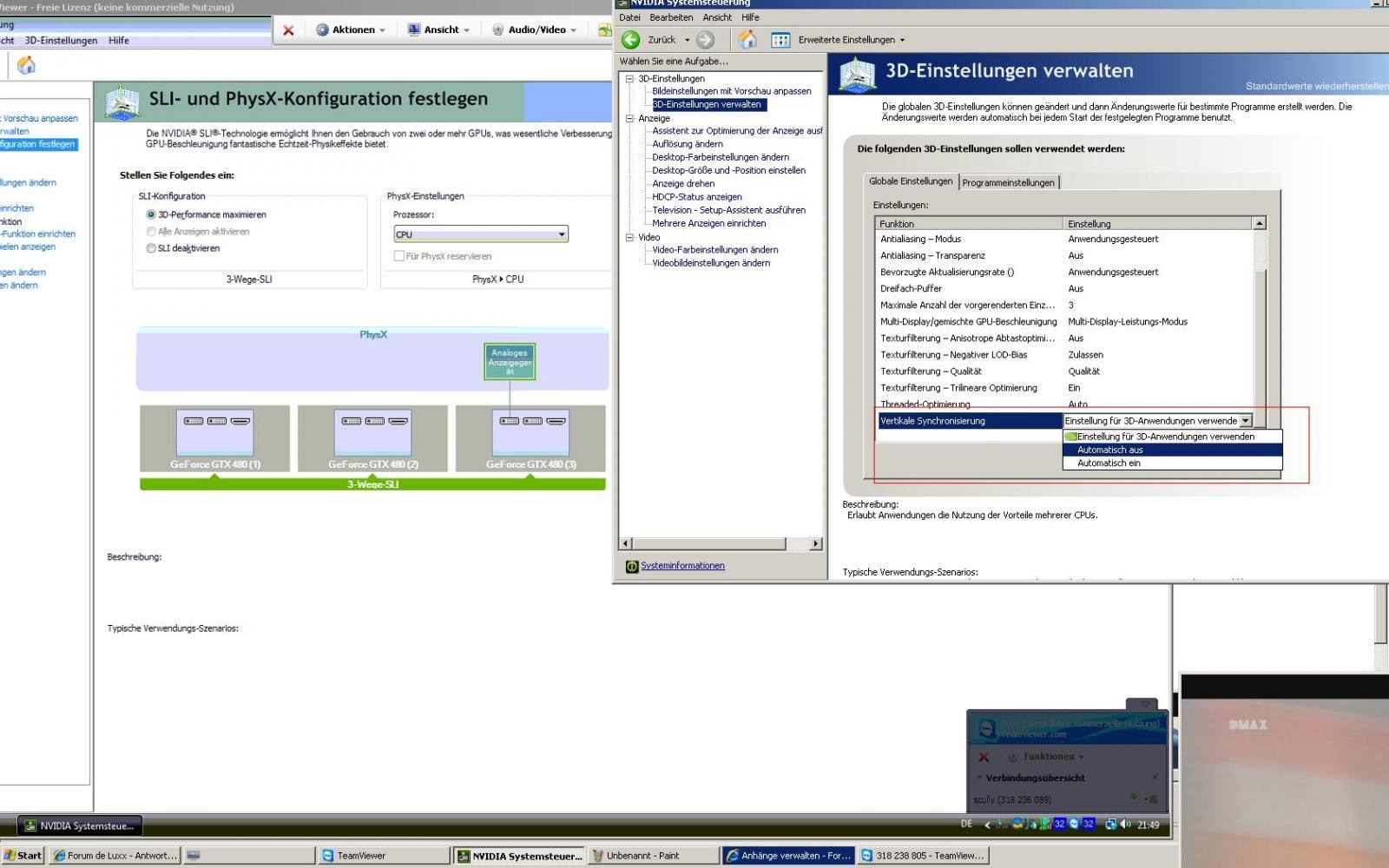Viewport: 1389px width, 868px height.
Task: Click up arrow of settings list scrollbar
Action: (1260, 224)
